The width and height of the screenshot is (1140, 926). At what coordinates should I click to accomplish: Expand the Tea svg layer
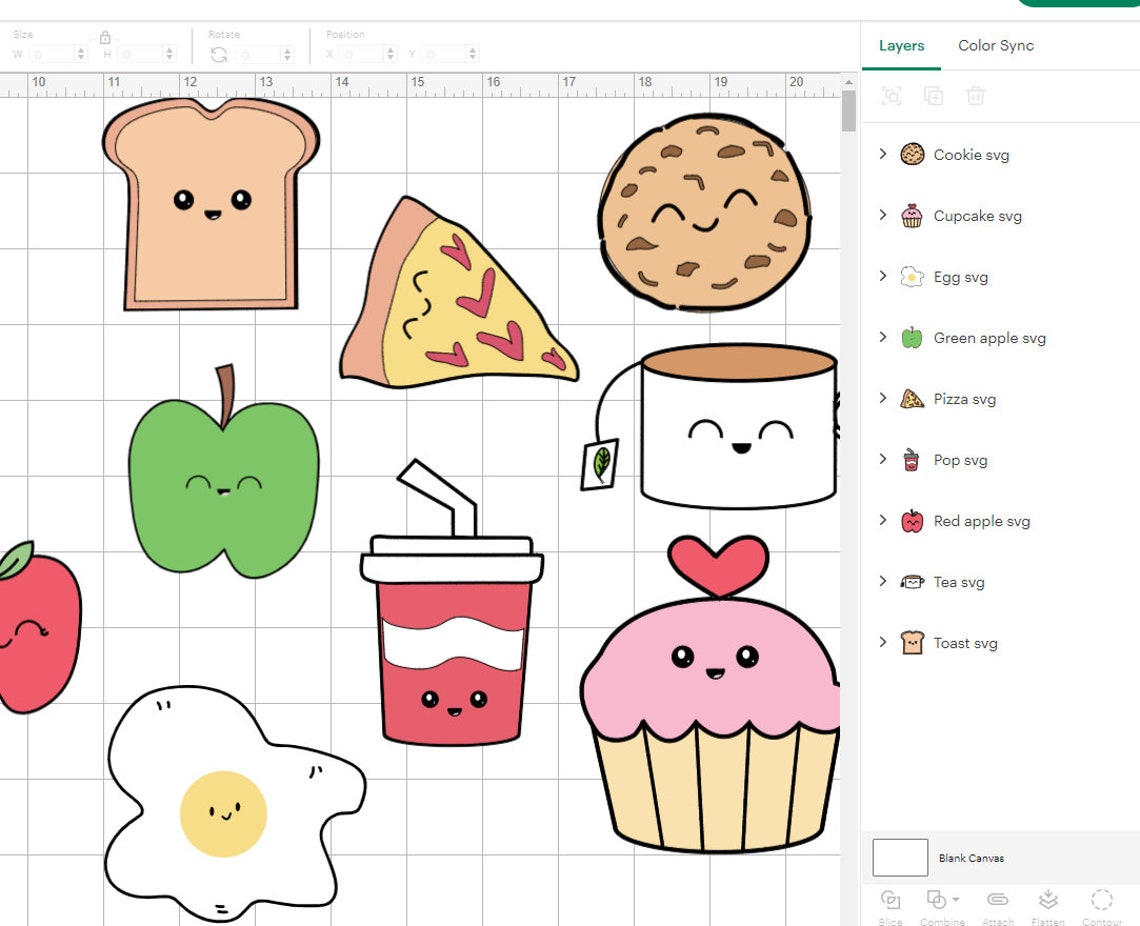[x=883, y=581]
